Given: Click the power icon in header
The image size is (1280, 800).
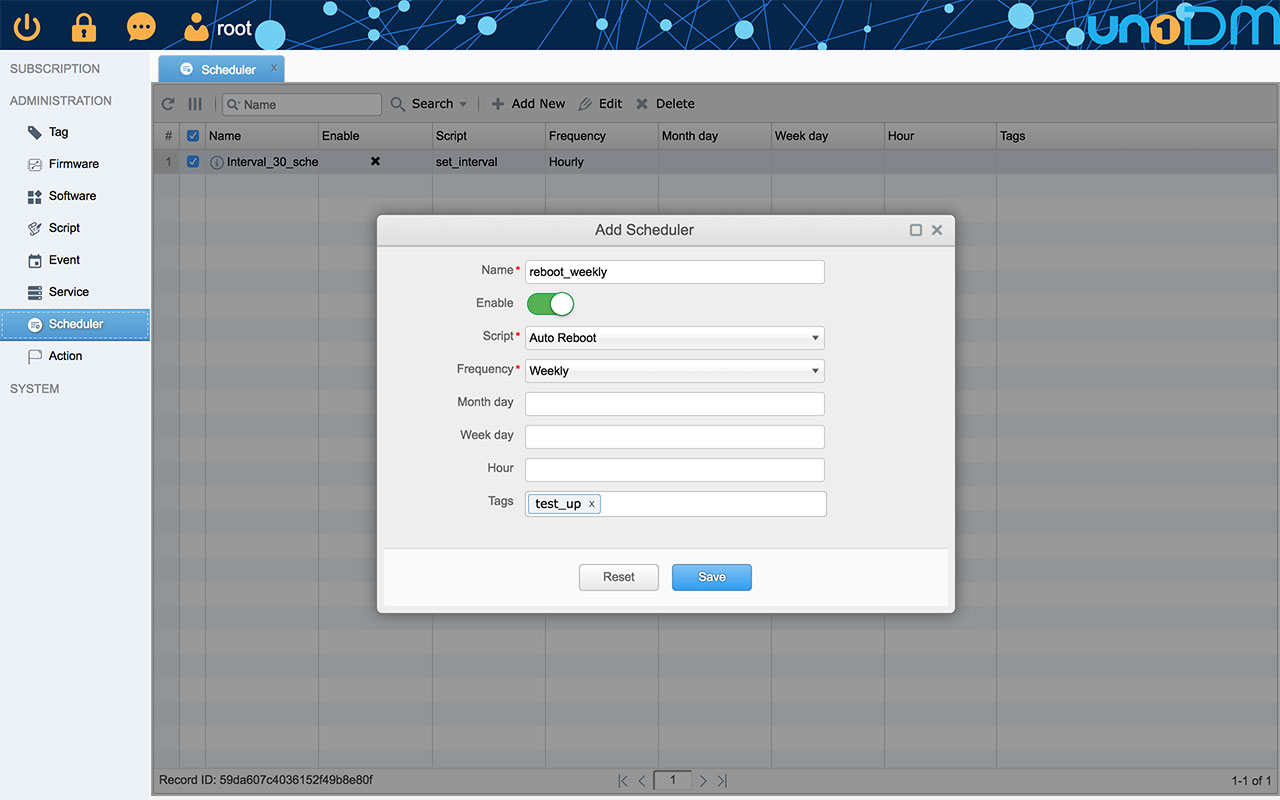Looking at the screenshot, I should 27,26.
